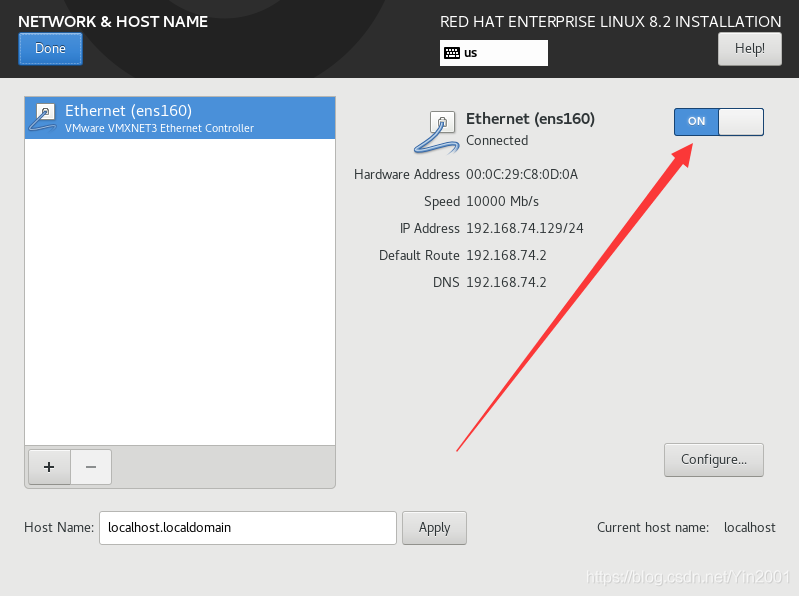Click the NETWORK & HOST NAME title
Screen dimensions: 799x596
coord(113,21)
